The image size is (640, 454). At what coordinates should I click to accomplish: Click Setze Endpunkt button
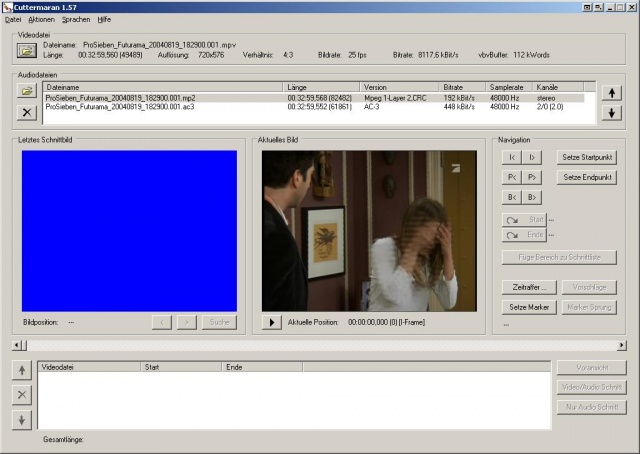coord(587,177)
